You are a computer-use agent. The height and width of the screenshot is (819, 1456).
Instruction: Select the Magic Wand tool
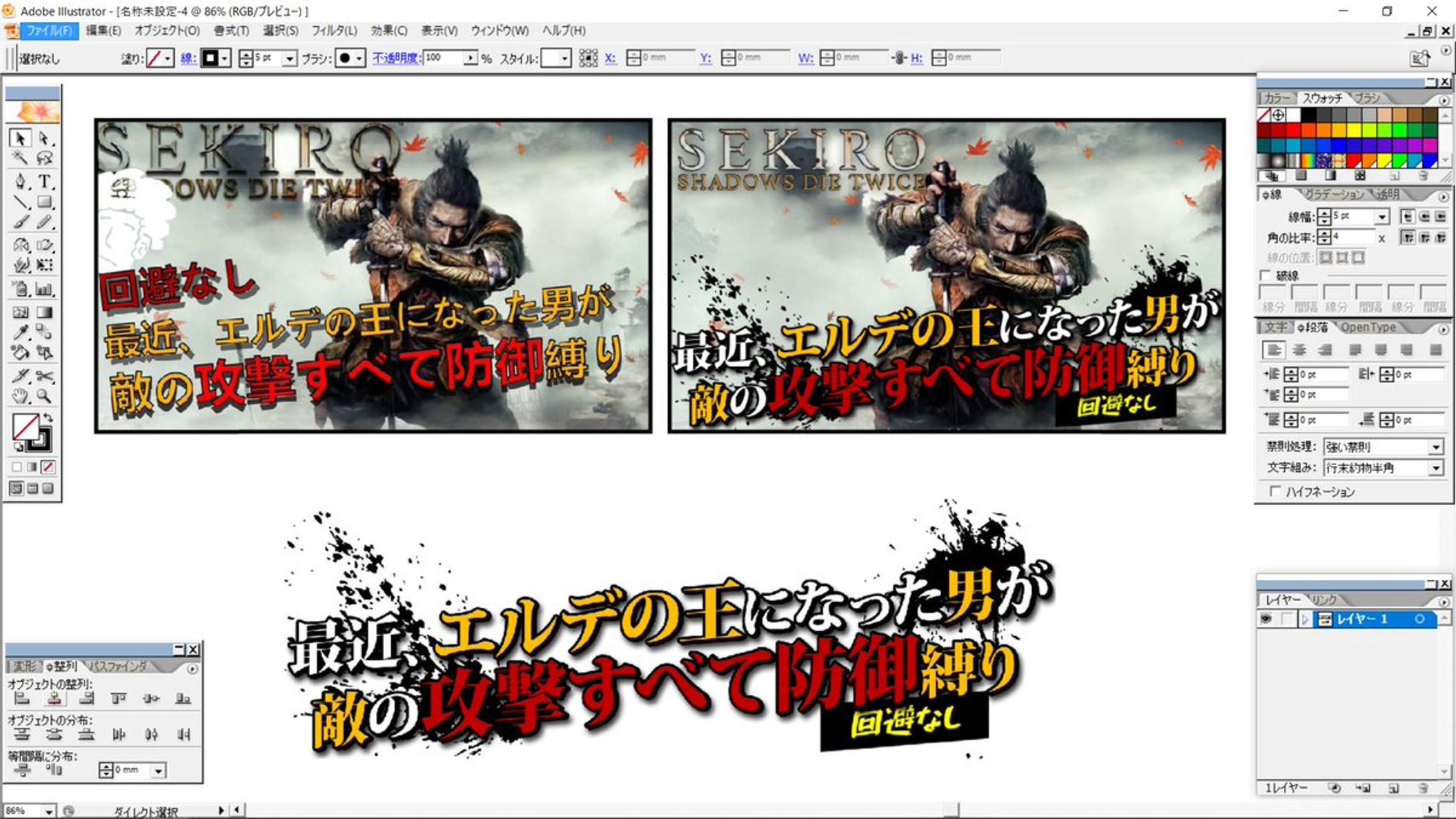click(20, 158)
